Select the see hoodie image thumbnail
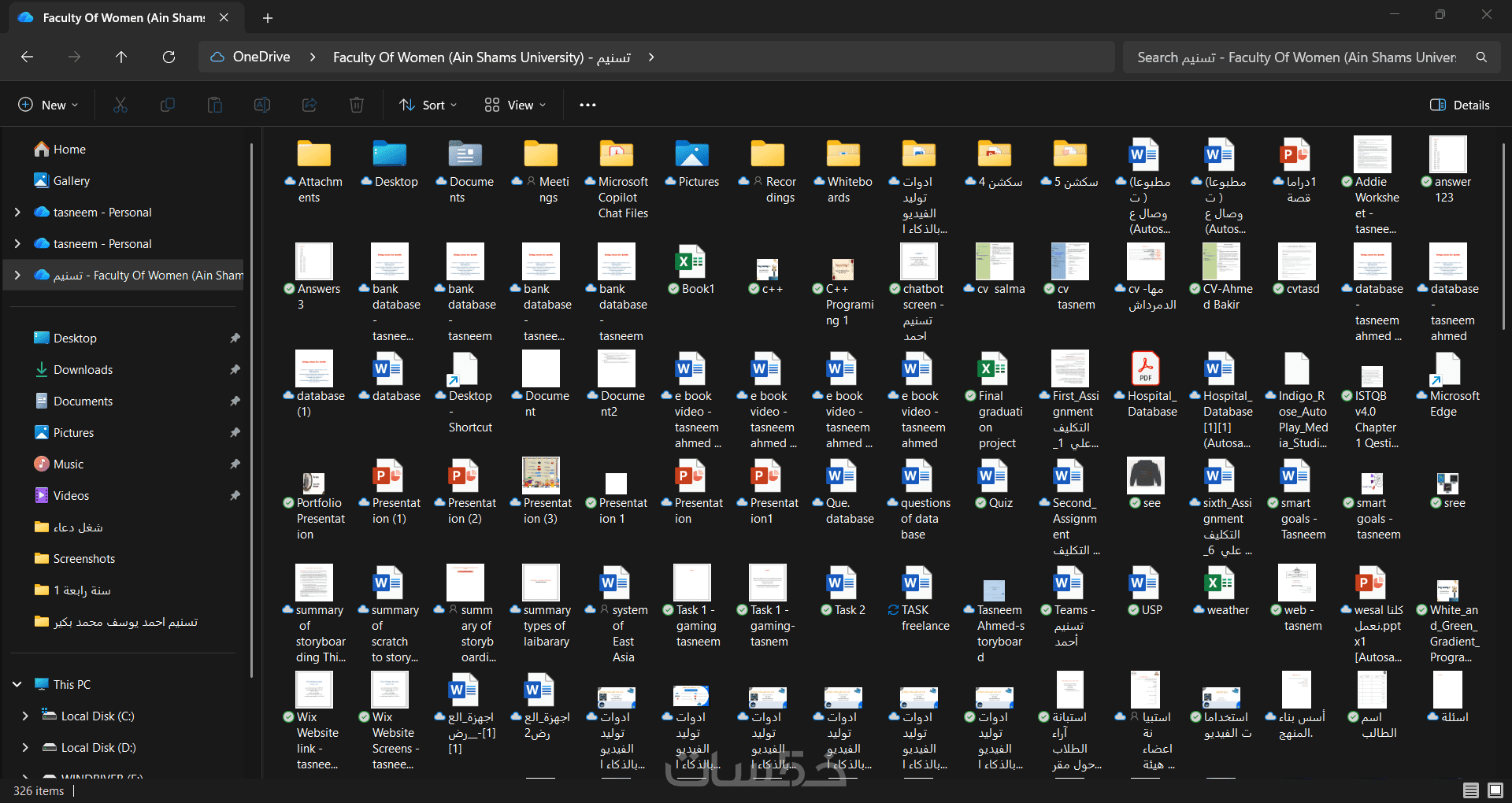The width and height of the screenshot is (1512, 803). coord(1146,476)
